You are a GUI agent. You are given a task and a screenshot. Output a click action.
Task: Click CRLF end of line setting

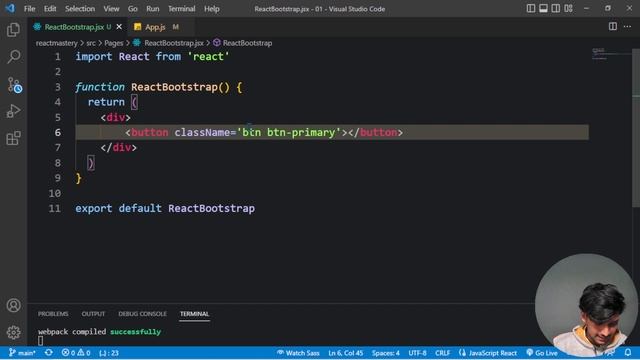pos(442,353)
